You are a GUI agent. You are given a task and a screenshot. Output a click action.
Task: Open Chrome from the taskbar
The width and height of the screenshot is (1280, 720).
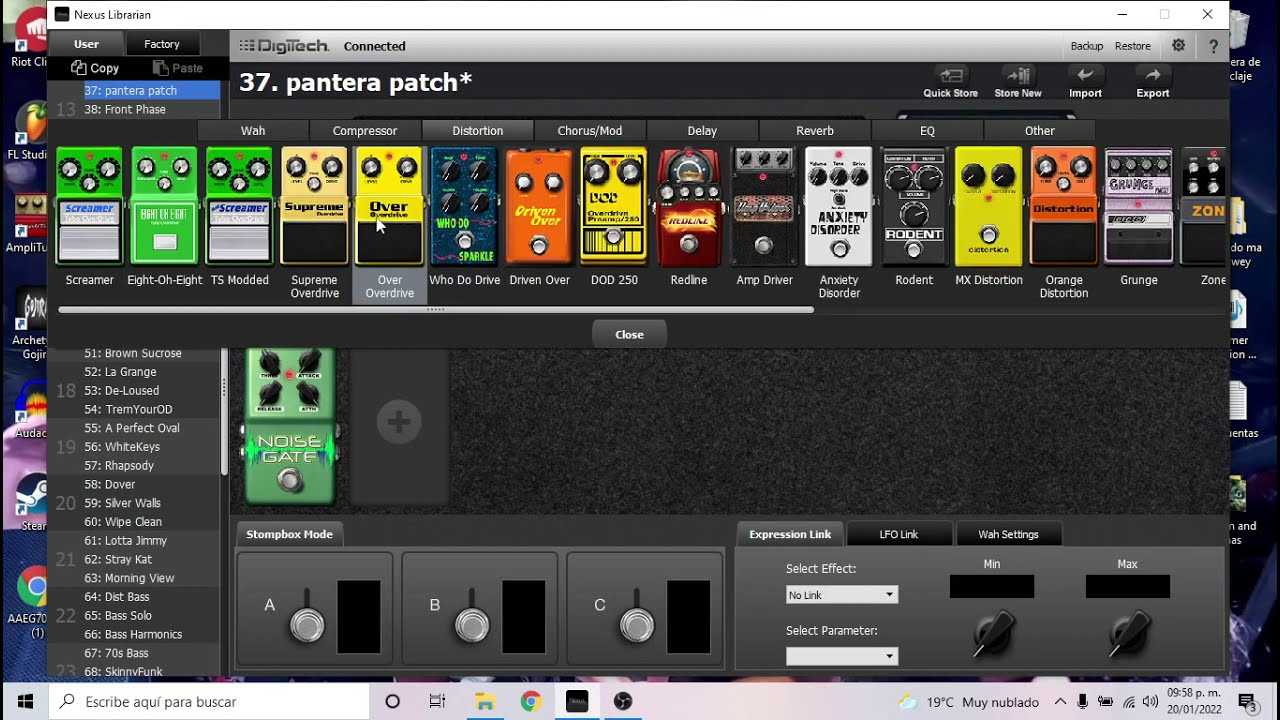[x=530, y=701]
